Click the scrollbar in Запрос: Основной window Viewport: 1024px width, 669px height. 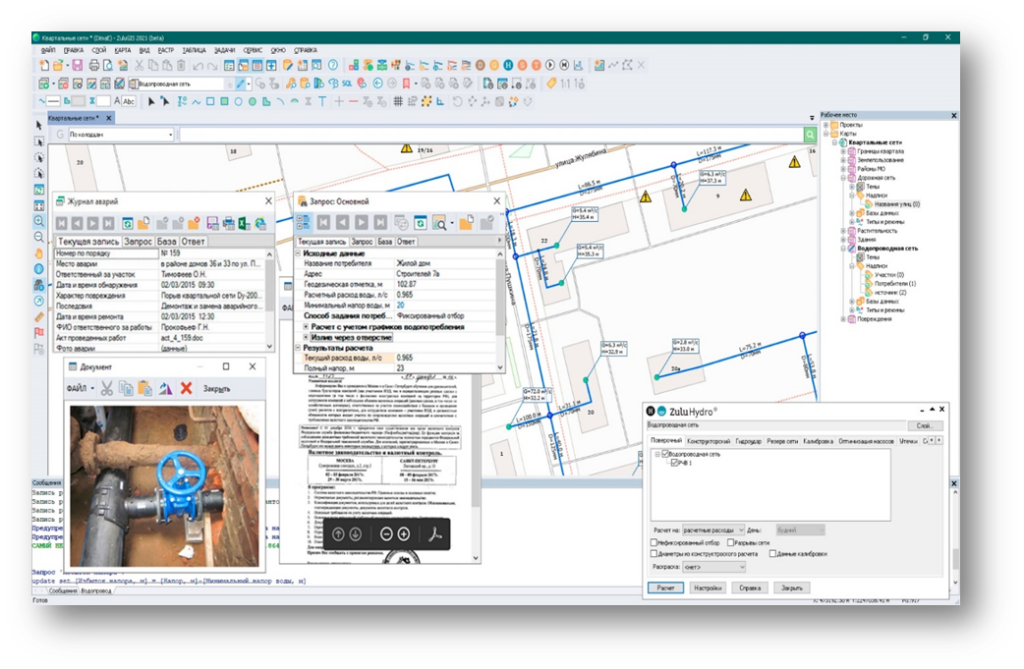pos(500,310)
